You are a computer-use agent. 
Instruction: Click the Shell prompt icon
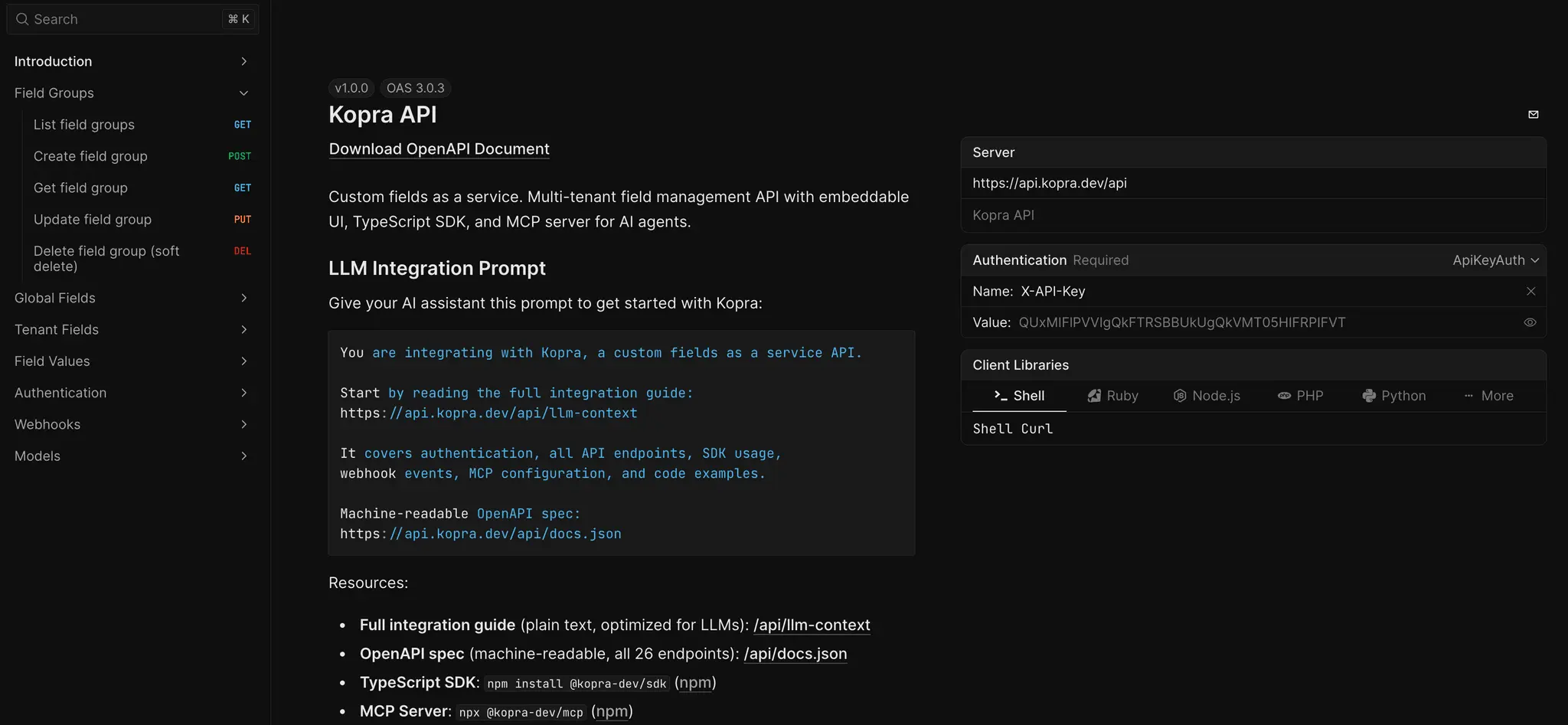(x=1001, y=395)
